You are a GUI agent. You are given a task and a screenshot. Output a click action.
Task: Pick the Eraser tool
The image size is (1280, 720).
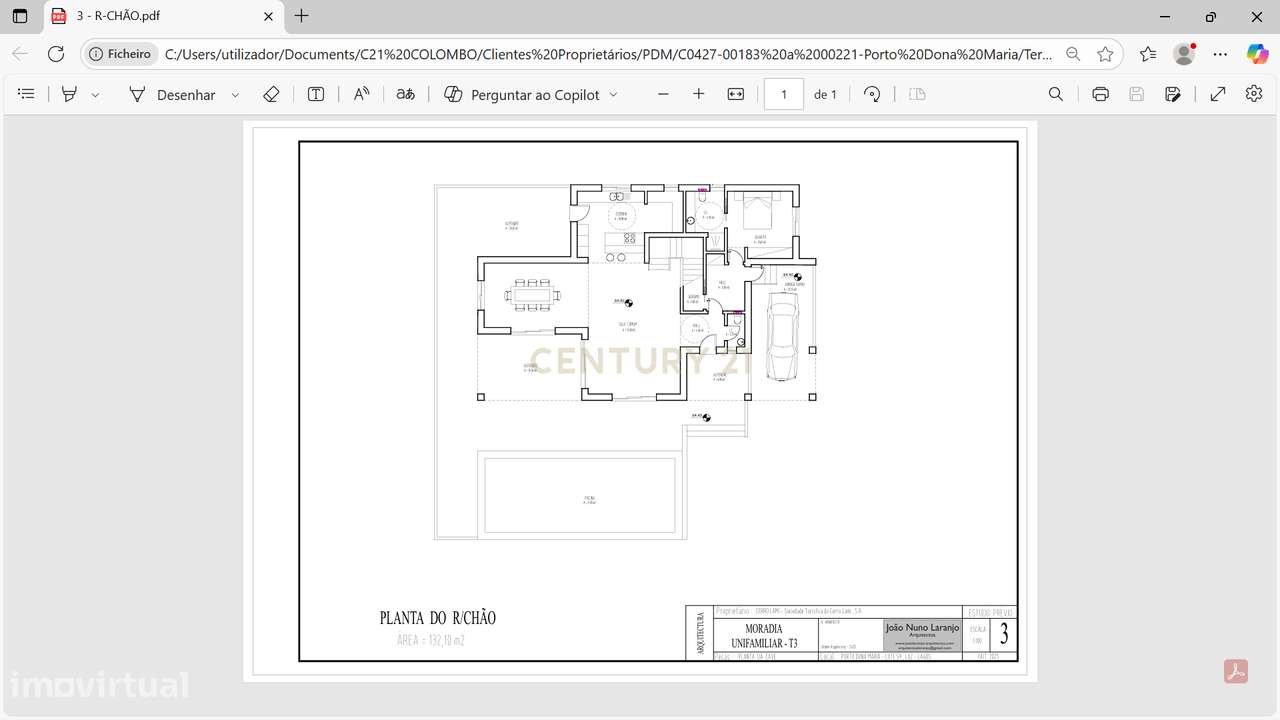tap(271, 94)
